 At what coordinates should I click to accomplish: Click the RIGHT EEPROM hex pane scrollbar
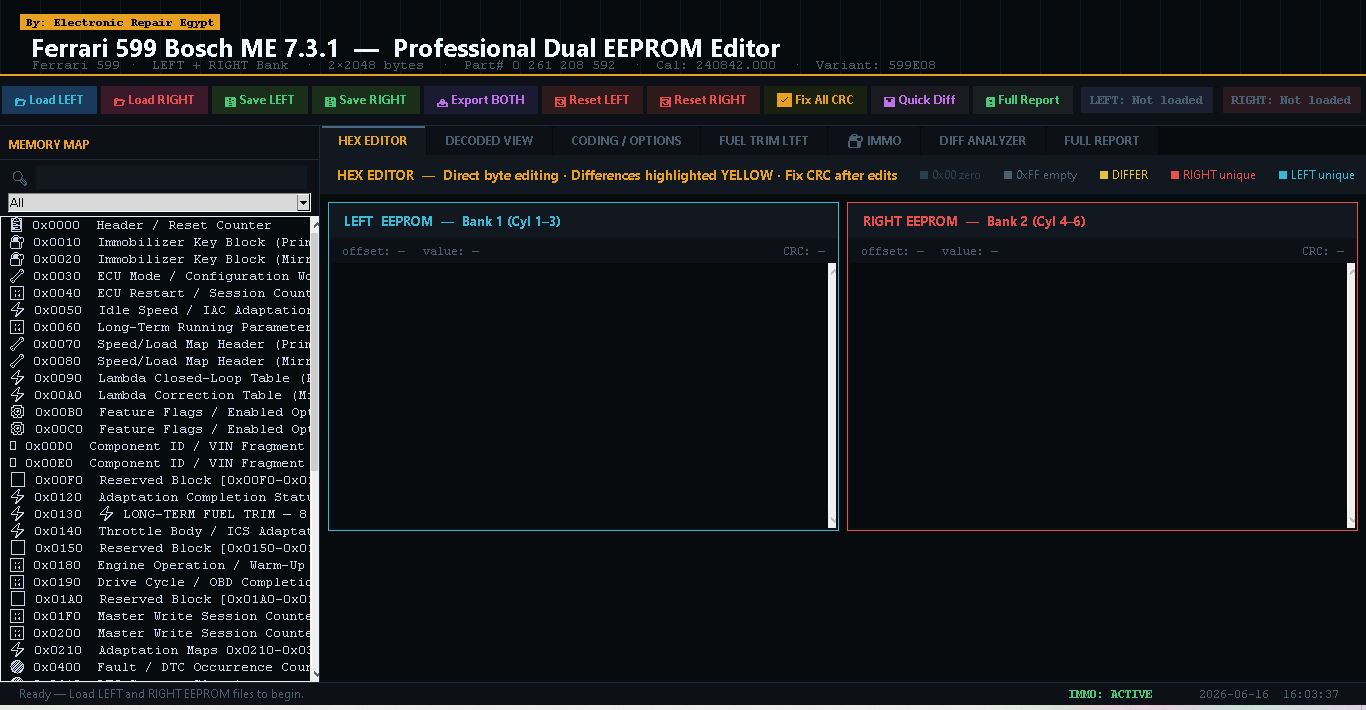(1351, 395)
